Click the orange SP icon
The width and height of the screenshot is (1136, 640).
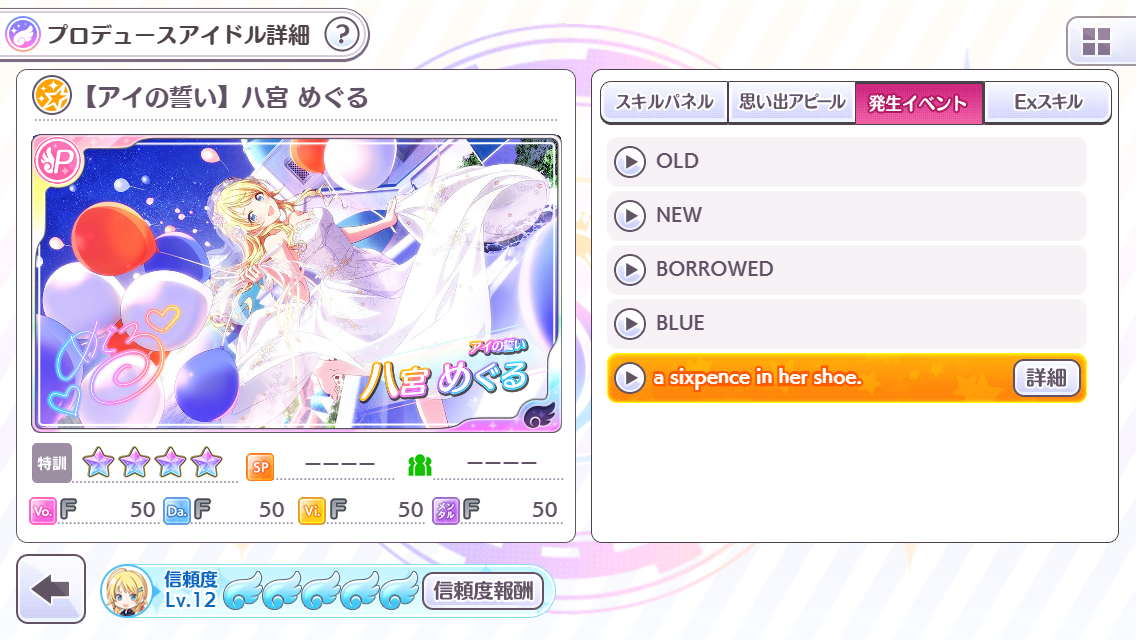point(260,467)
